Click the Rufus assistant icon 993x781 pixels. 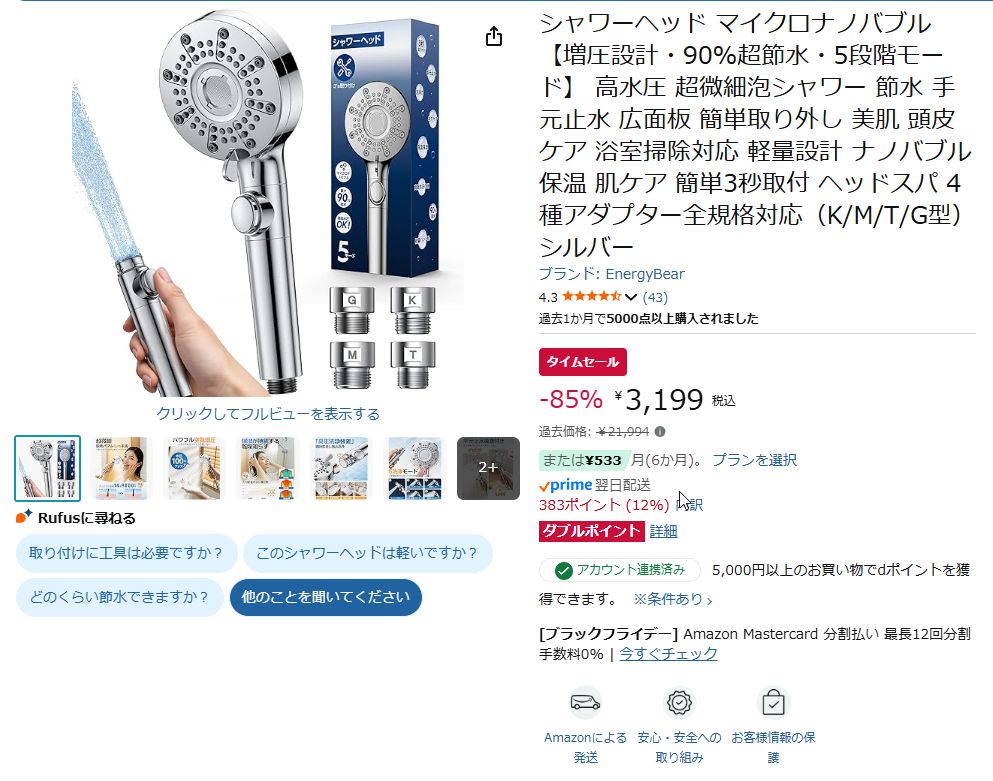pos(24,517)
